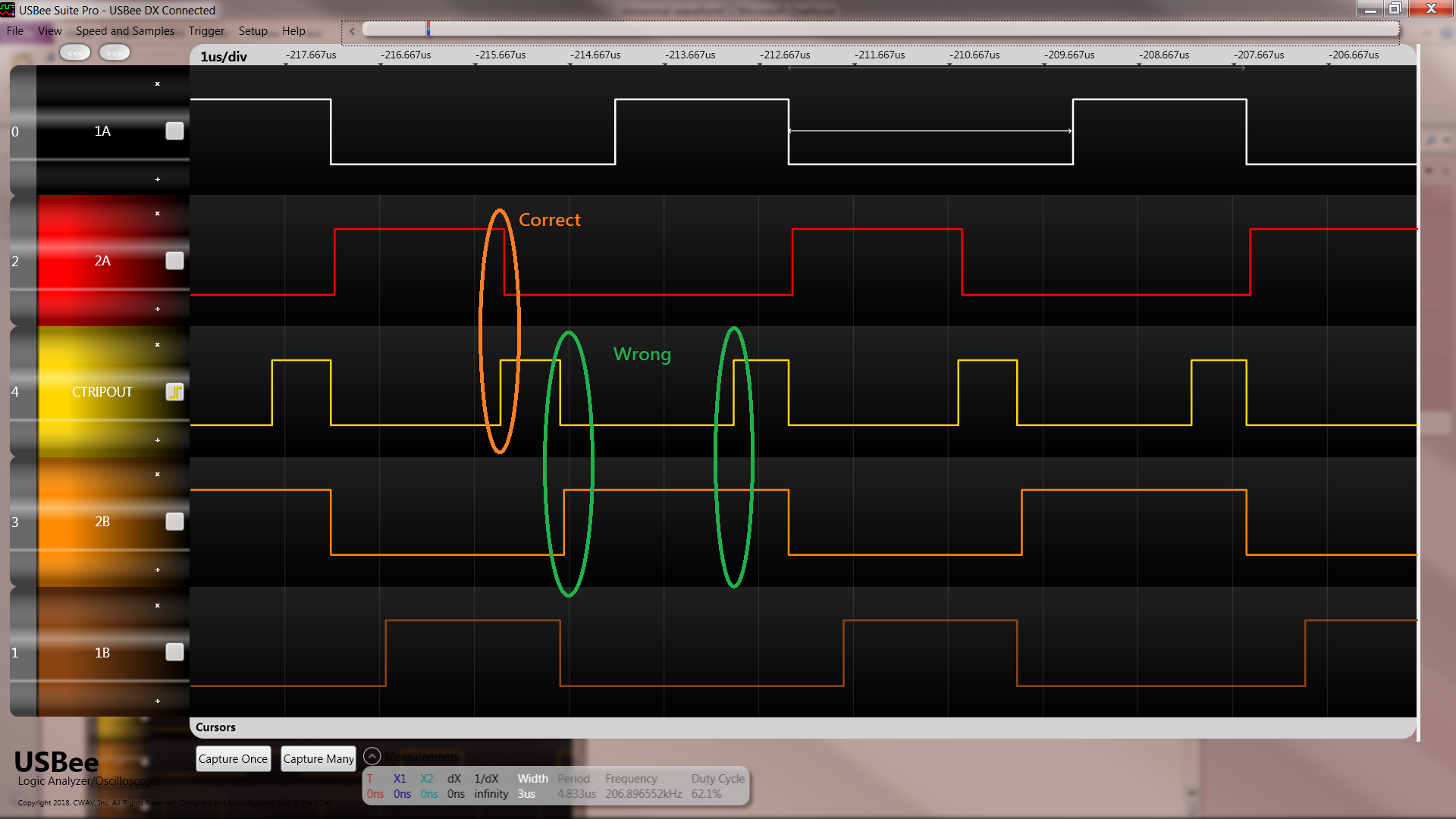
Task: Click the x icon on channel 1A
Action: coord(158,83)
